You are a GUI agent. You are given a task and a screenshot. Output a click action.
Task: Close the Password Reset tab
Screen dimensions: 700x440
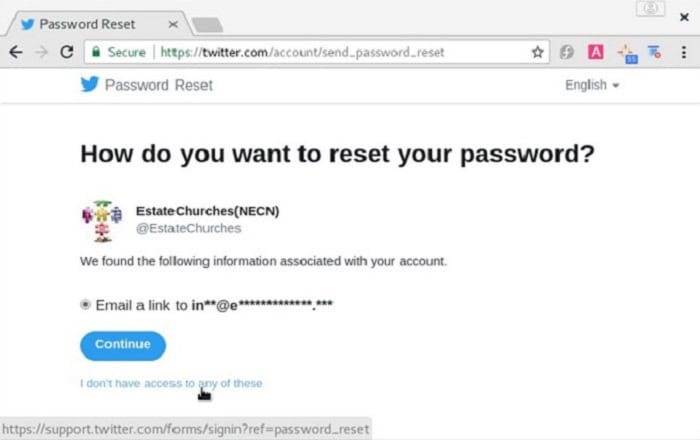[173, 25]
